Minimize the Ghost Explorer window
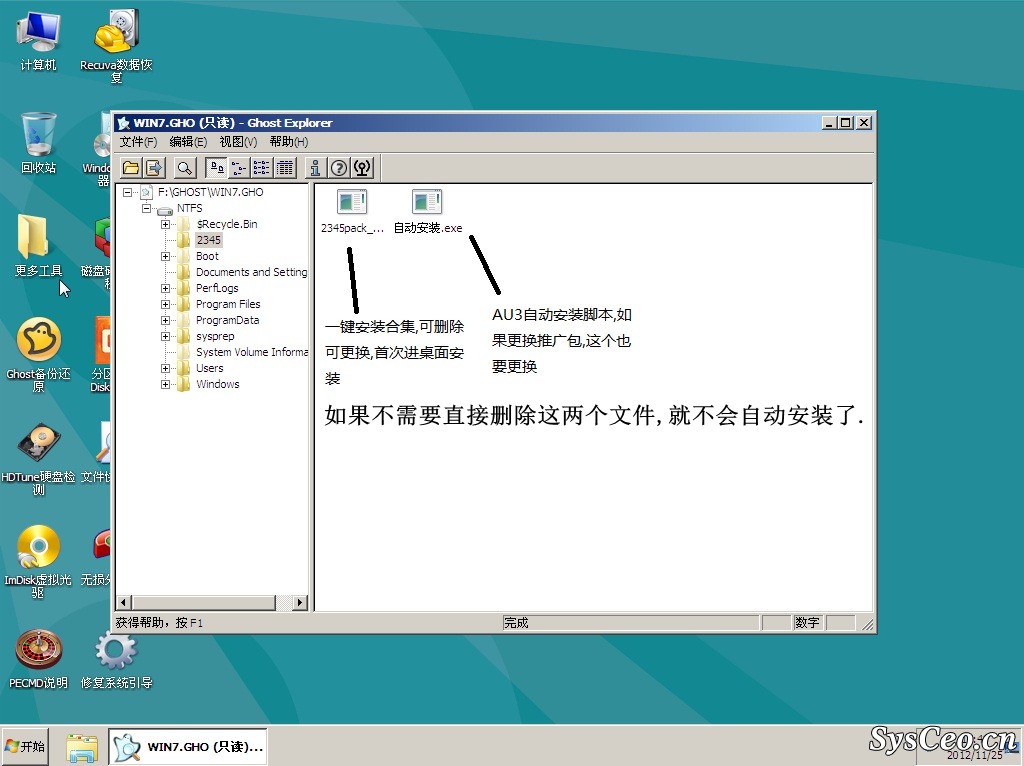 click(x=830, y=123)
